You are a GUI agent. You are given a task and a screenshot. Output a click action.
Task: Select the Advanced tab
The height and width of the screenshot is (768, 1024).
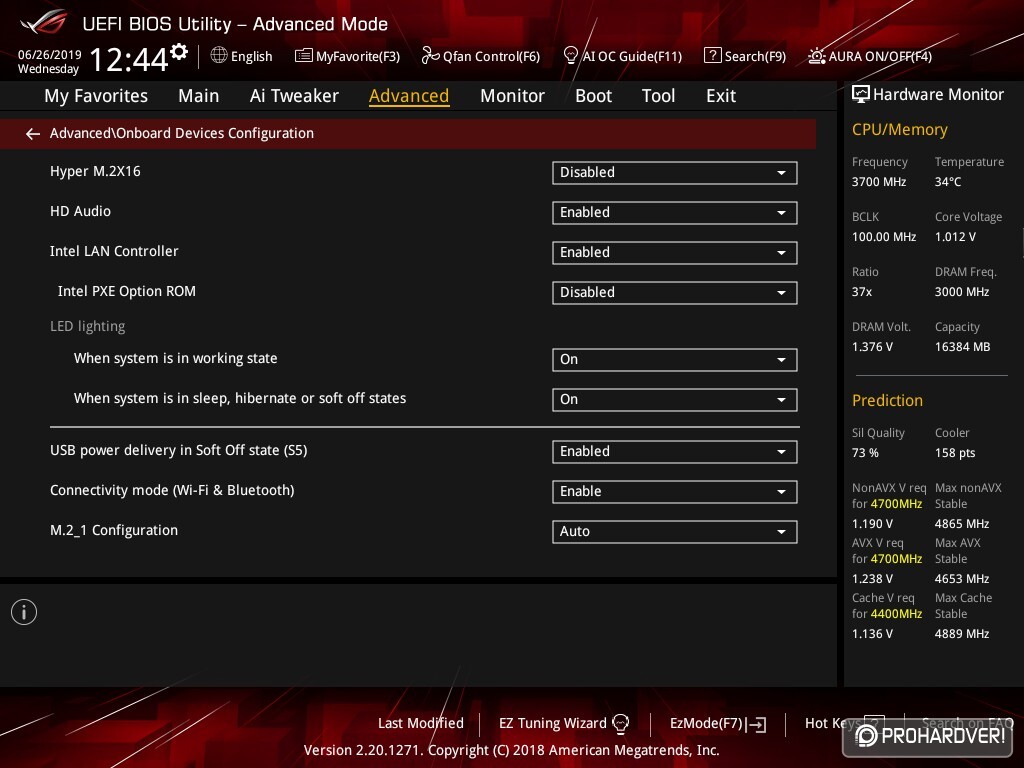409,96
